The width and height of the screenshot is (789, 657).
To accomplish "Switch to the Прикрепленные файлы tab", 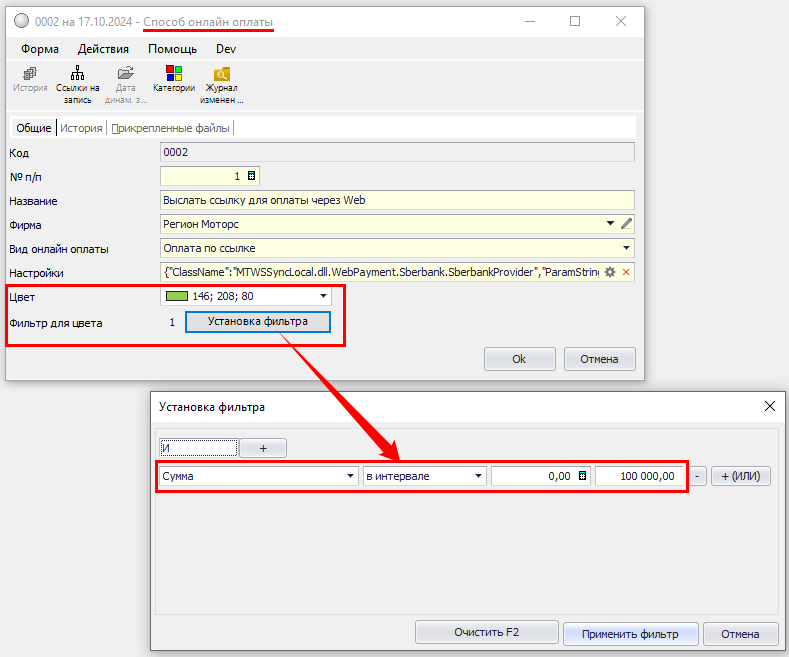I will [x=171, y=128].
